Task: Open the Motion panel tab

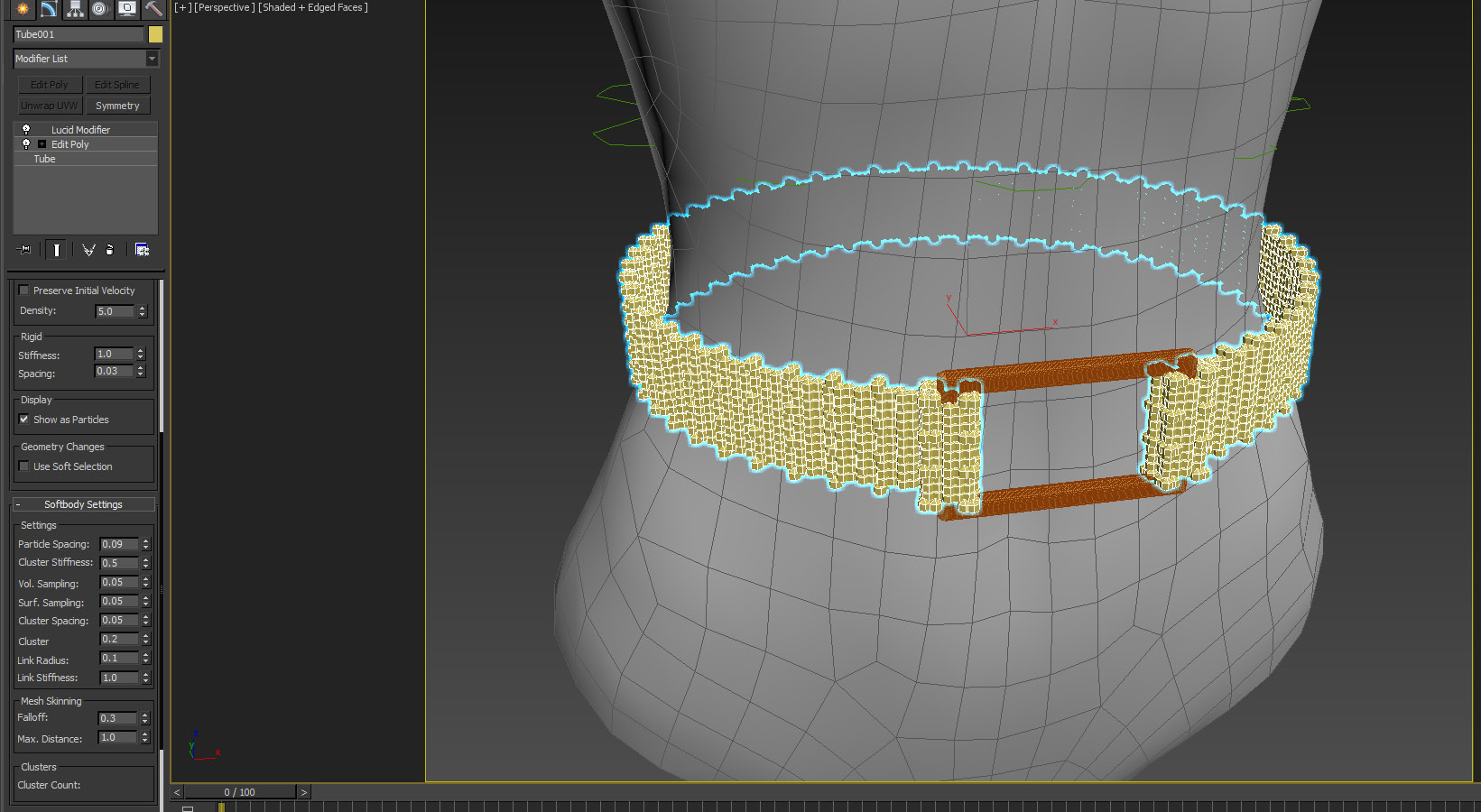Action: coord(100,9)
